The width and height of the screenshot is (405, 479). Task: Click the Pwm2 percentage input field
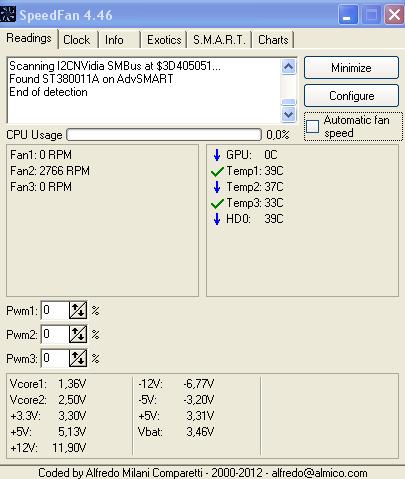pos(55,334)
